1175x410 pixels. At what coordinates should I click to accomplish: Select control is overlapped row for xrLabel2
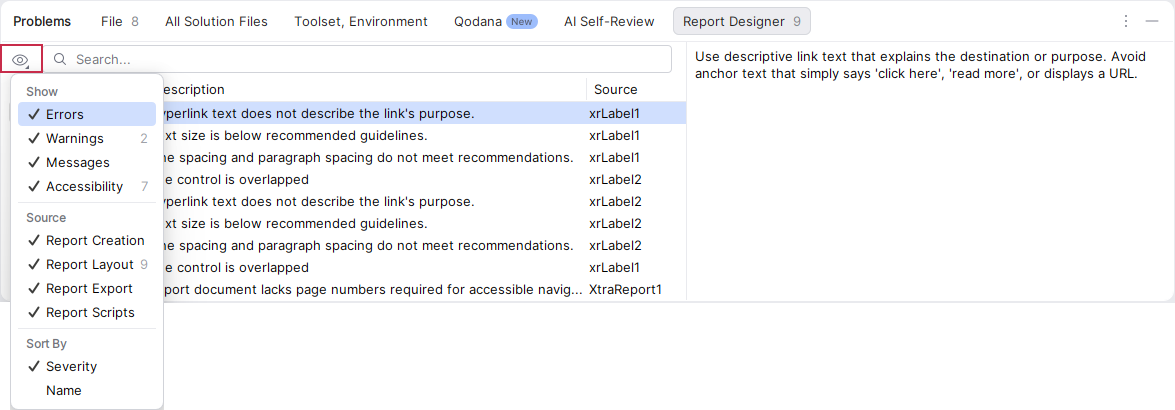coord(424,180)
